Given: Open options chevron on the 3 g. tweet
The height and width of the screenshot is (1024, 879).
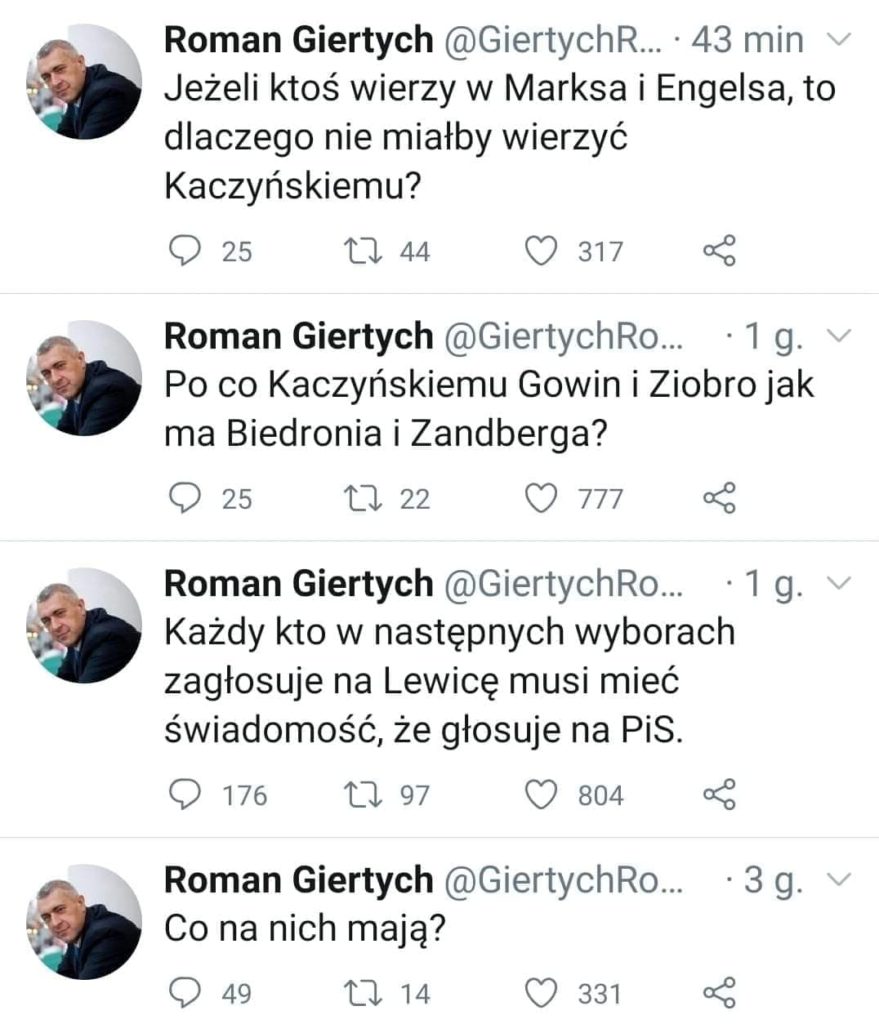Looking at the screenshot, I should click(841, 881).
